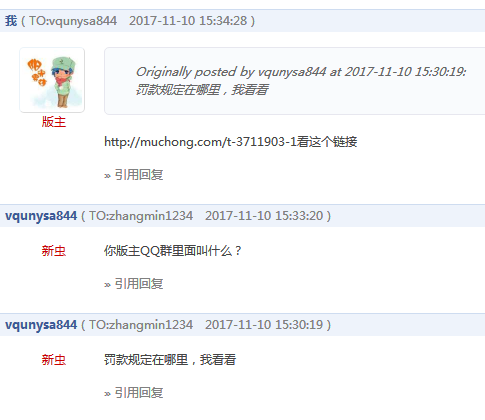This screenshot has width=485, height=420.
Task: Open the muchong.com/t-3711903-1 link
Action: click(x=200, y=142)
